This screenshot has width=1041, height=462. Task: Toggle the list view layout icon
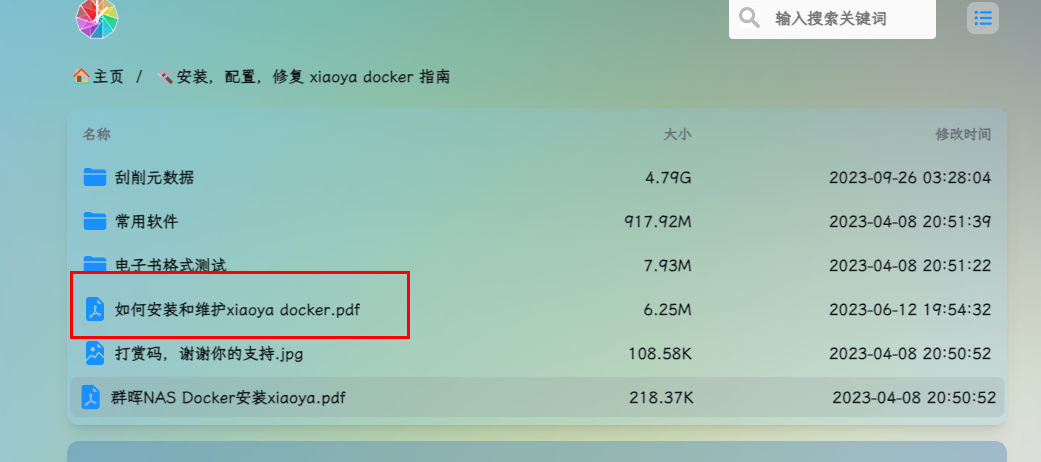pos(983,18)
